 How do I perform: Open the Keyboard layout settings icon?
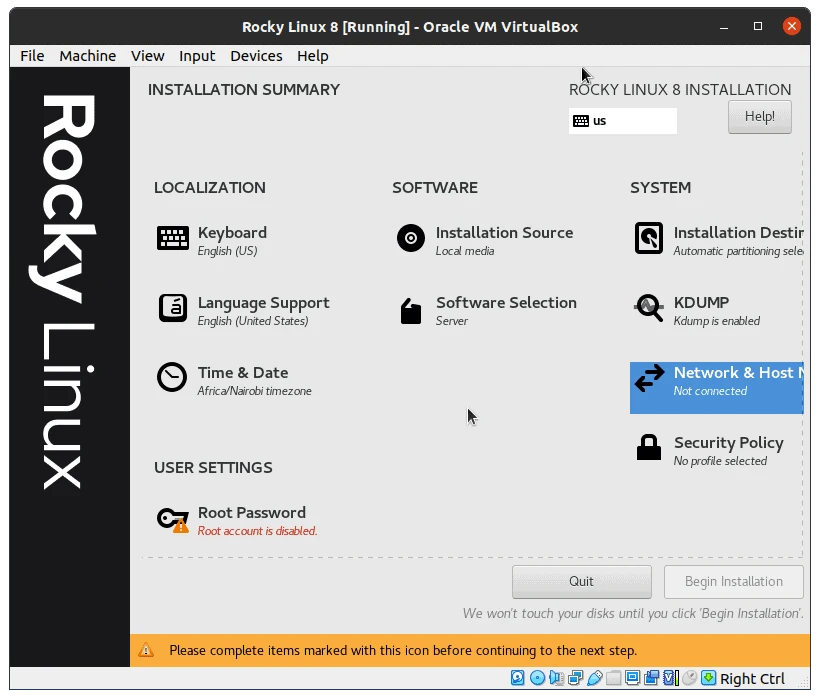pyautogui.click(x=172, y=238)
